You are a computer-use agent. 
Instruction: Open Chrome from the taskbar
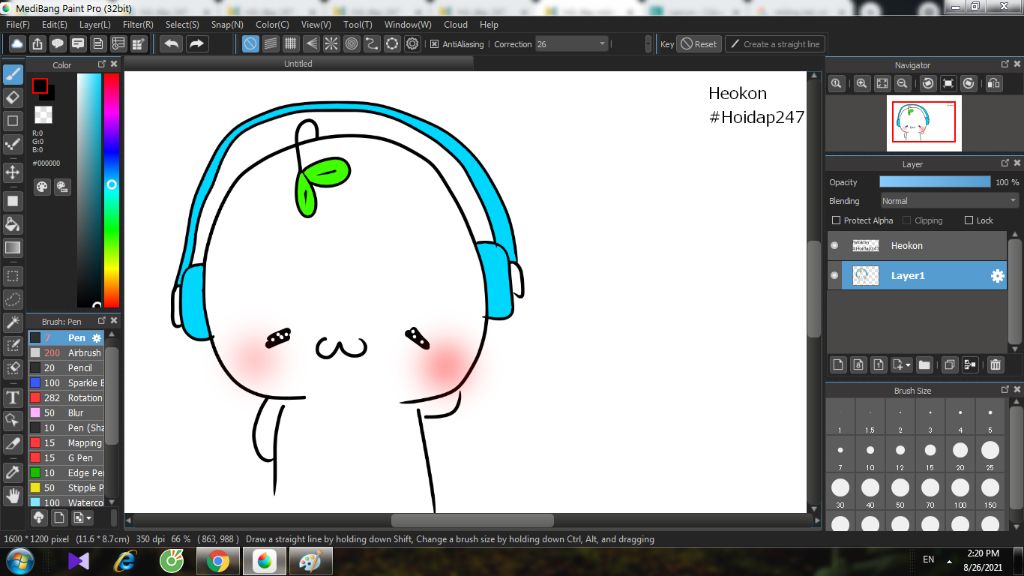[x=218, y=561]
